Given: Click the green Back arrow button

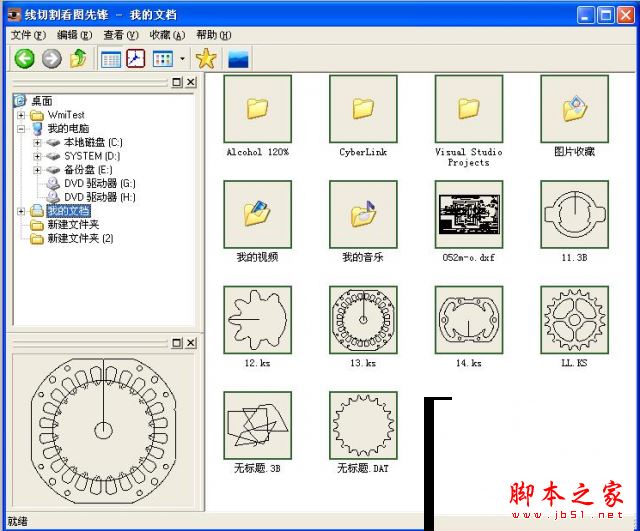Looking at the screenshot, I should 24,58.
